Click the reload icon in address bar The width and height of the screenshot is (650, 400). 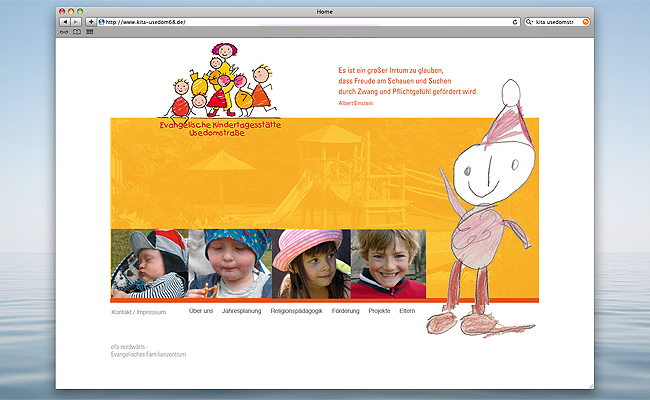pyautogui.click(x=515, y=22)
